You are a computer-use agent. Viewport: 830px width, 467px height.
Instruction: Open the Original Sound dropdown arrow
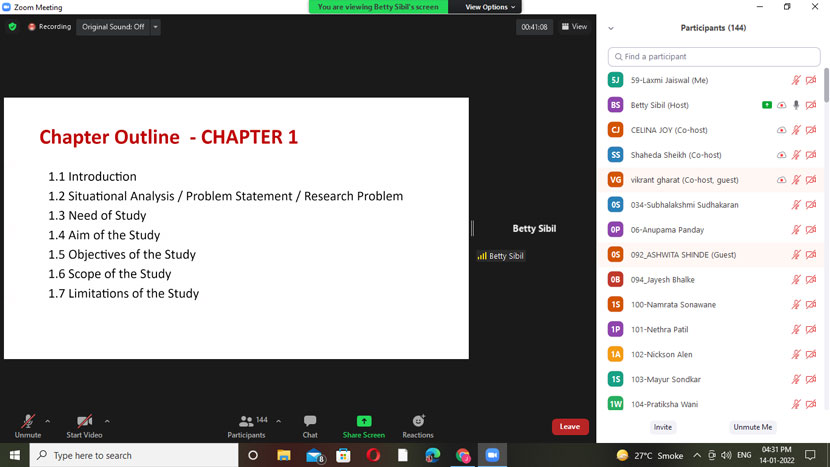pyautogui.click(x=155, y=27)
